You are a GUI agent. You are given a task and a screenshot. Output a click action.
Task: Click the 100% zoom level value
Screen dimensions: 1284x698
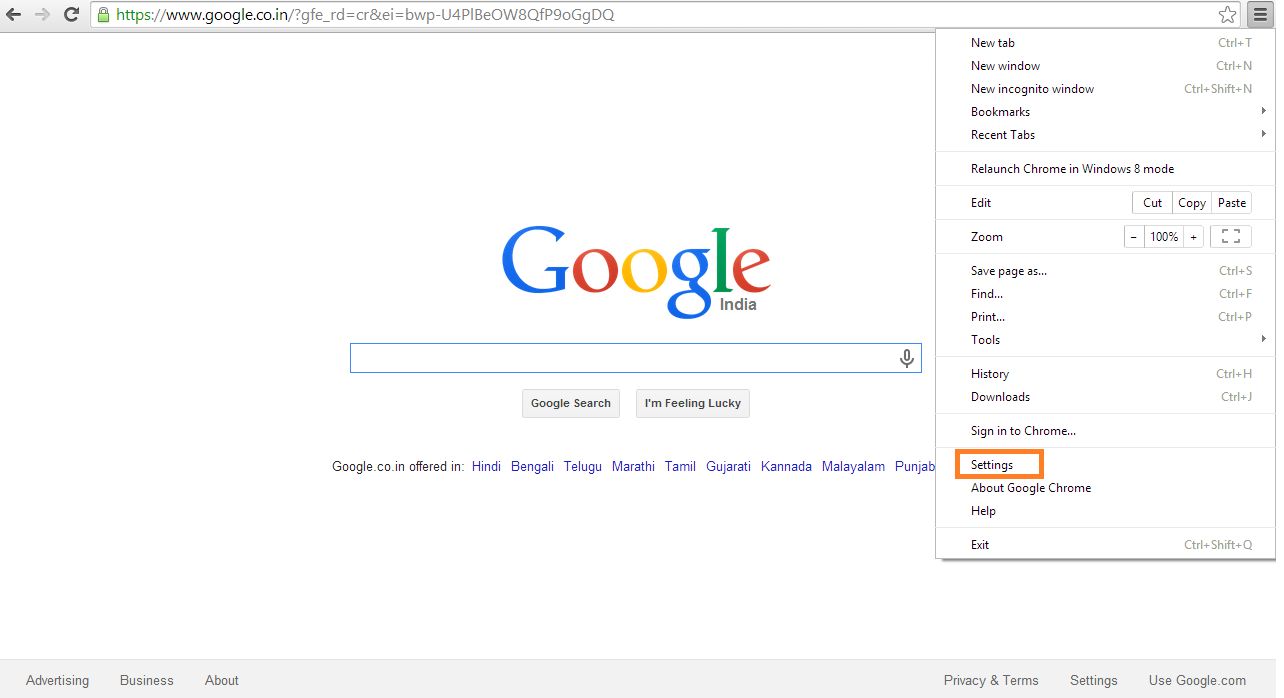[x=1163, y=237]
